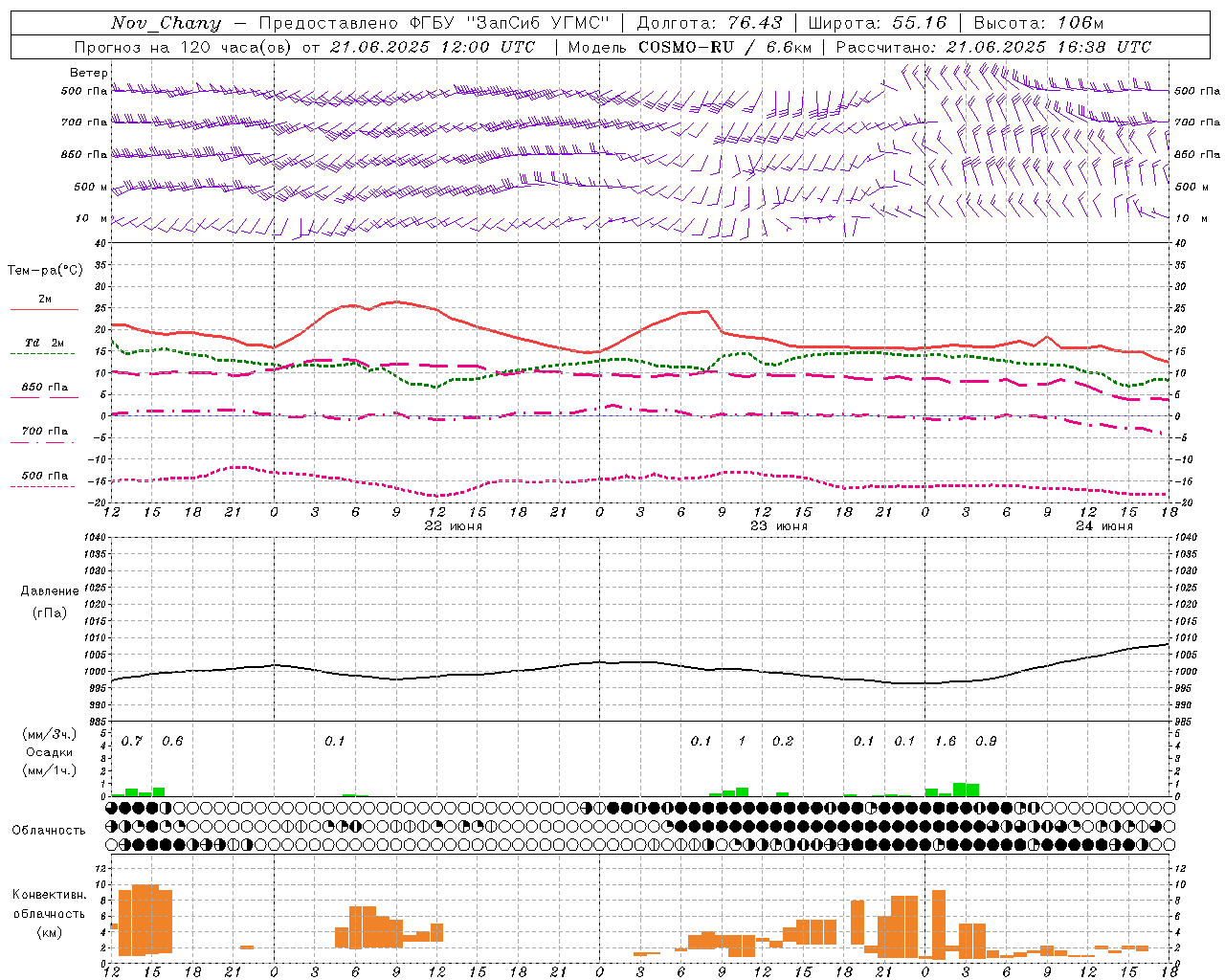Click the Конвективн. облачность label
The image size is (1225, 980).
[49, 904]
